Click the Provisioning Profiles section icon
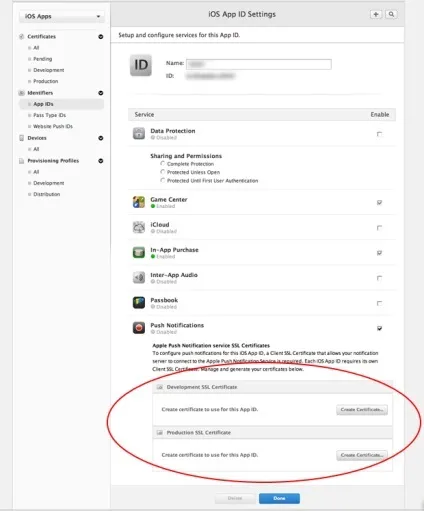424x511 pixels. (22, 161)
